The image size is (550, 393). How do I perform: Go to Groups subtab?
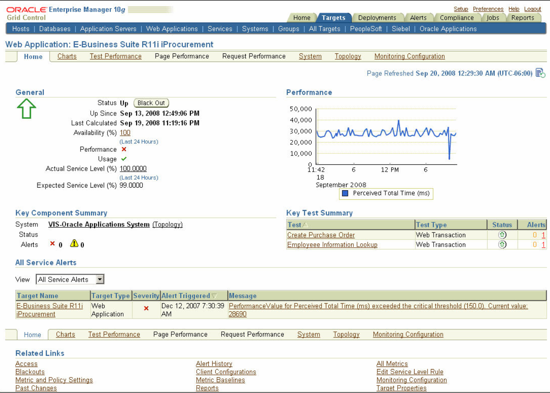288,29
